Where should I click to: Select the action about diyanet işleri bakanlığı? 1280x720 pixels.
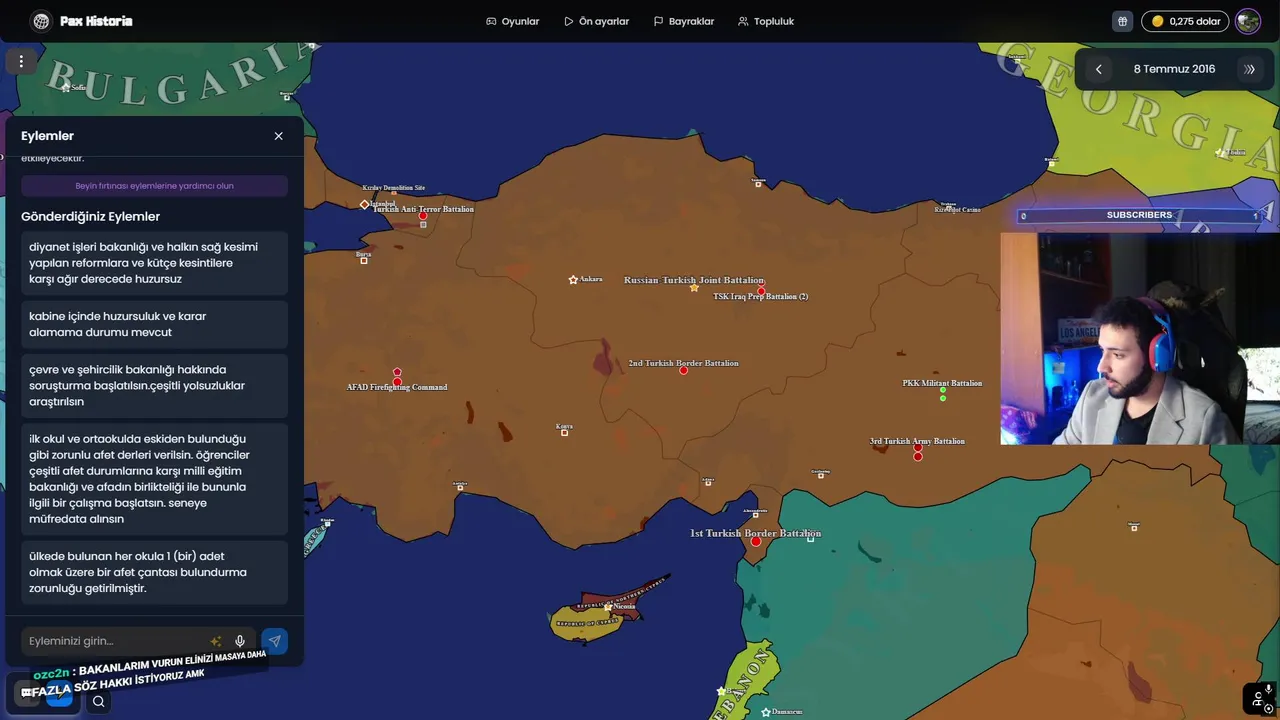[154, 263]
